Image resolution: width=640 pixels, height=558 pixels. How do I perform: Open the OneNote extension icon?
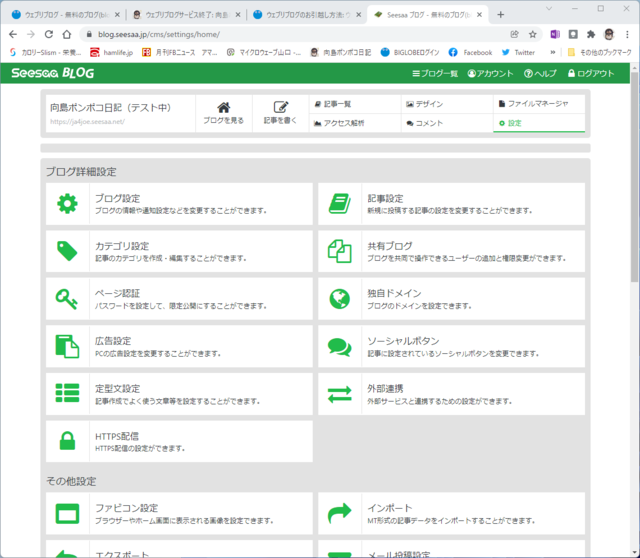click(555, 34)
